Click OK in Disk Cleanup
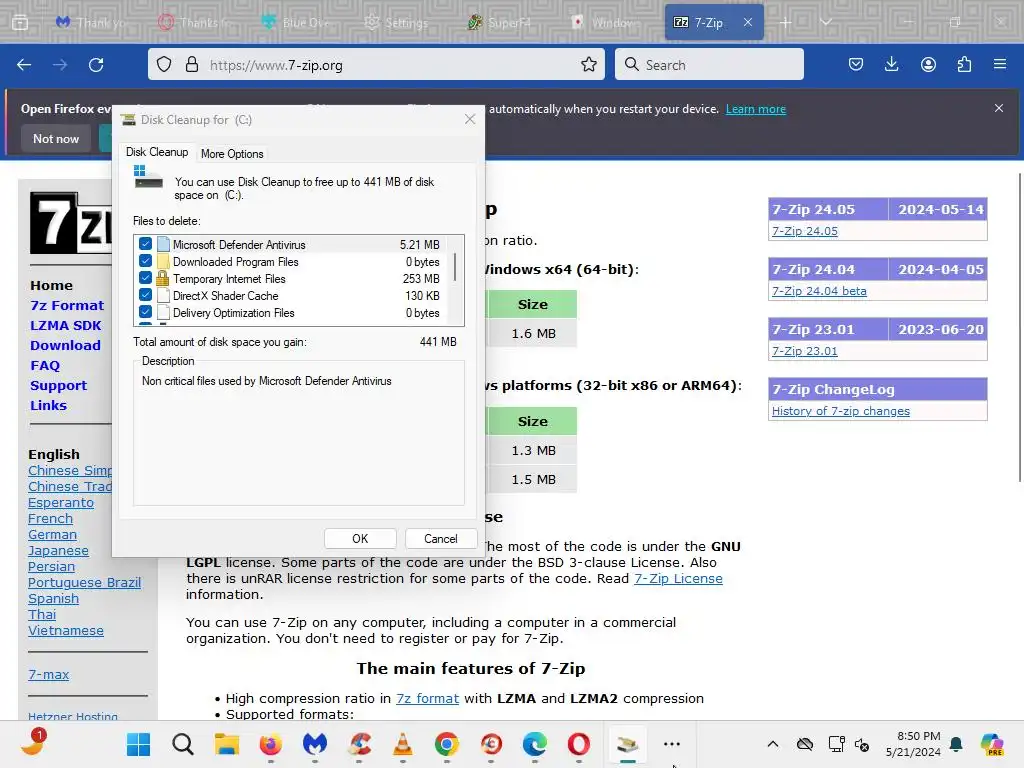 (x=360, y=539)
